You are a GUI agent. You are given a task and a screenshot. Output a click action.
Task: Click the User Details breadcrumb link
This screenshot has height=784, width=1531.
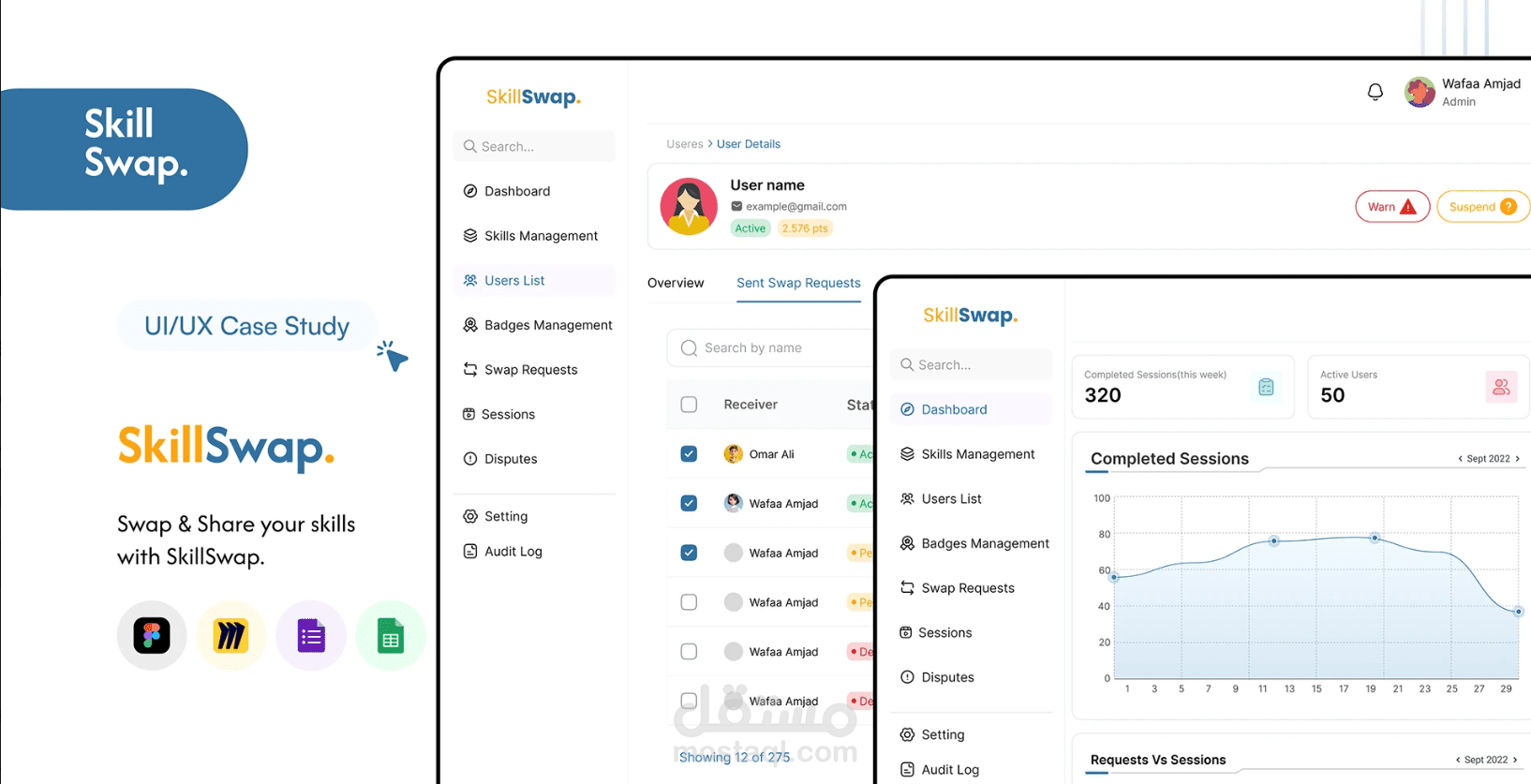(x=749, y=144)
